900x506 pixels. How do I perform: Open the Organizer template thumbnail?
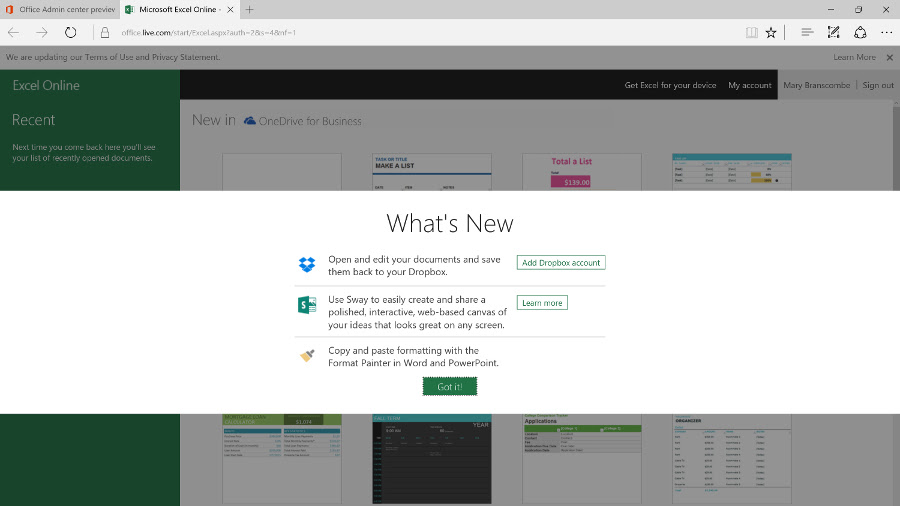pyautogui.click(x=732, y=459)
